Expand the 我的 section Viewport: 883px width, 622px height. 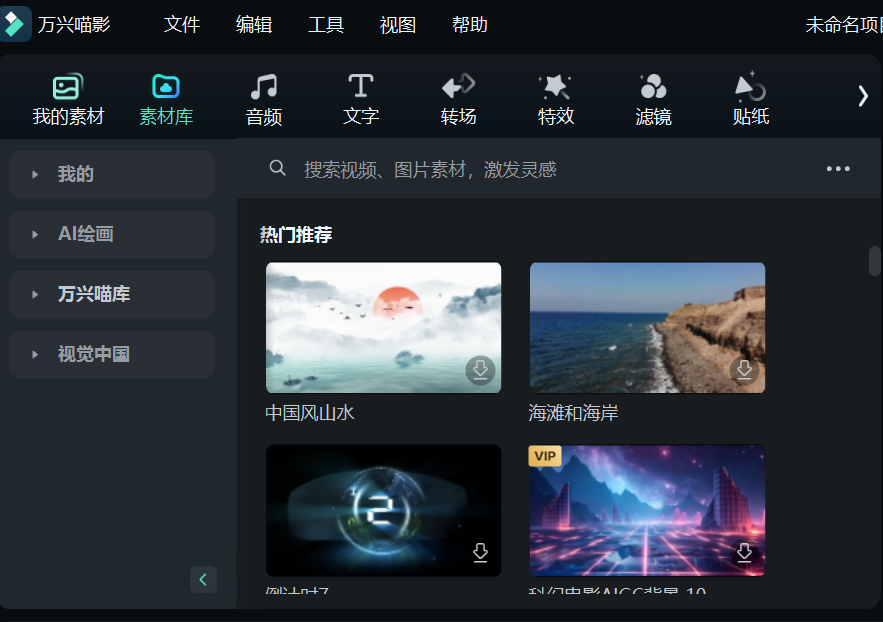(x=111, y=174)
